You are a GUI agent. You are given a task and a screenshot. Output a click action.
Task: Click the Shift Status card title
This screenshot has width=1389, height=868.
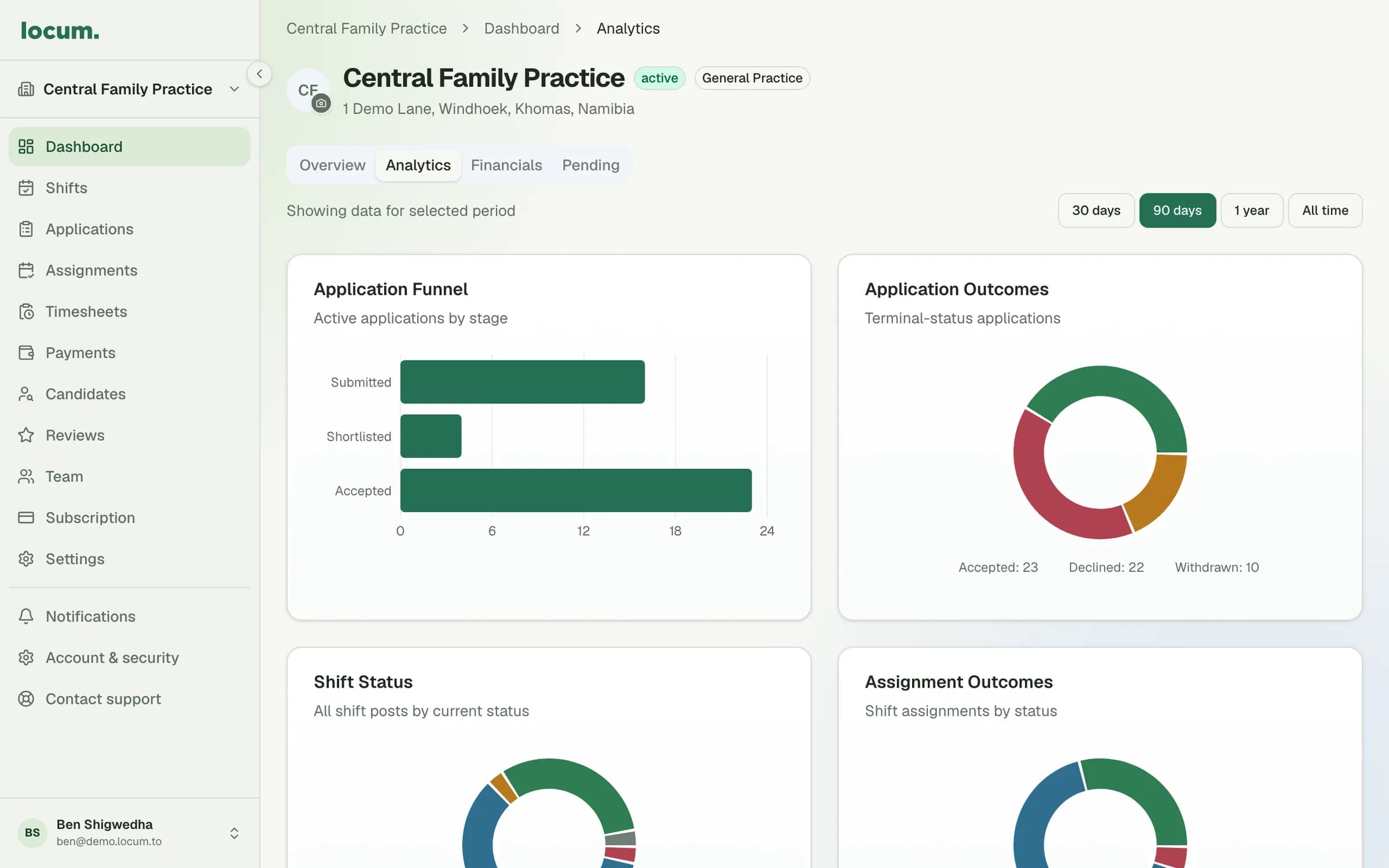(x=363, y=682)
